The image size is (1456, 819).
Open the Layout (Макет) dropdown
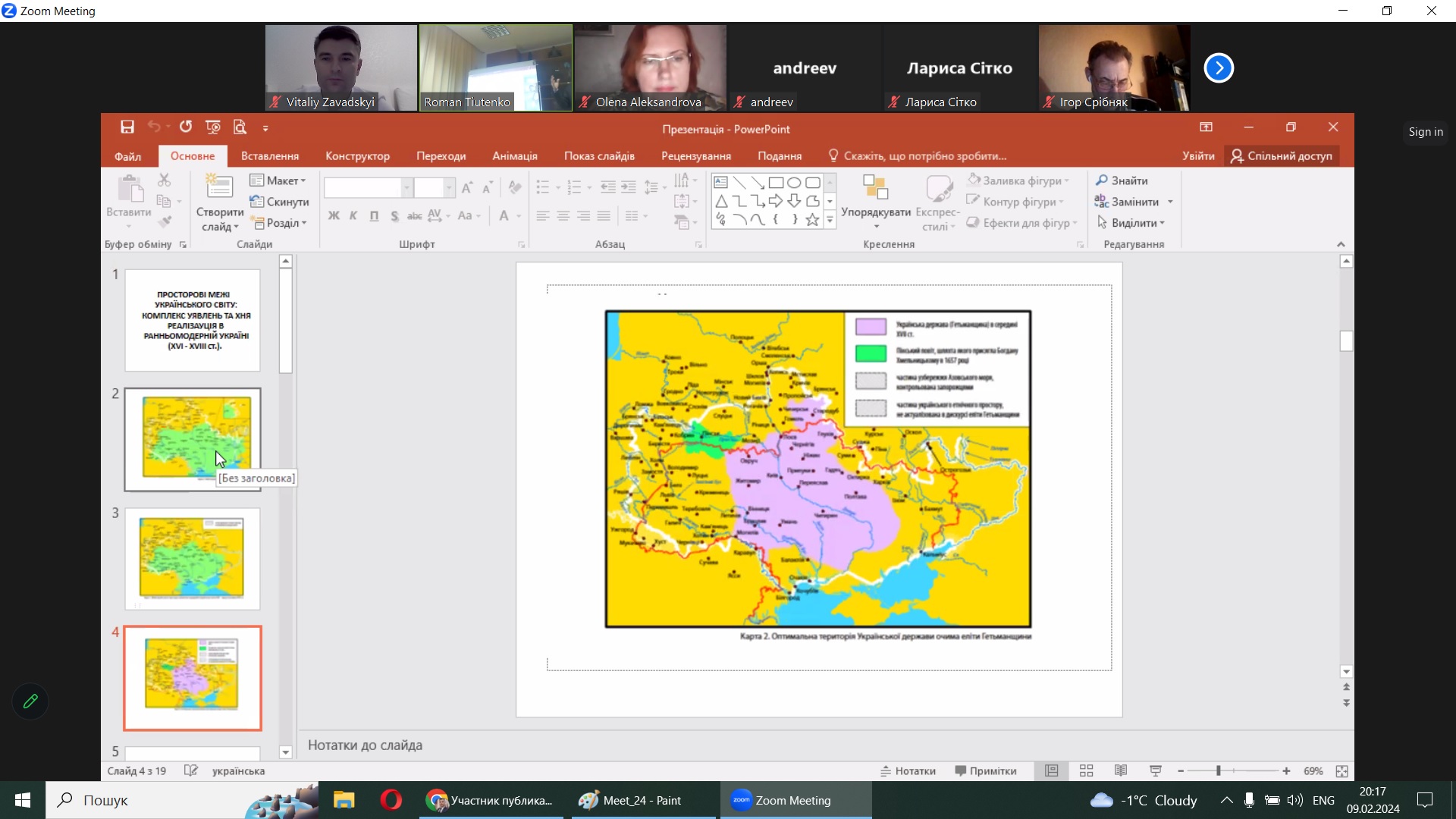[x=278, y=180]
